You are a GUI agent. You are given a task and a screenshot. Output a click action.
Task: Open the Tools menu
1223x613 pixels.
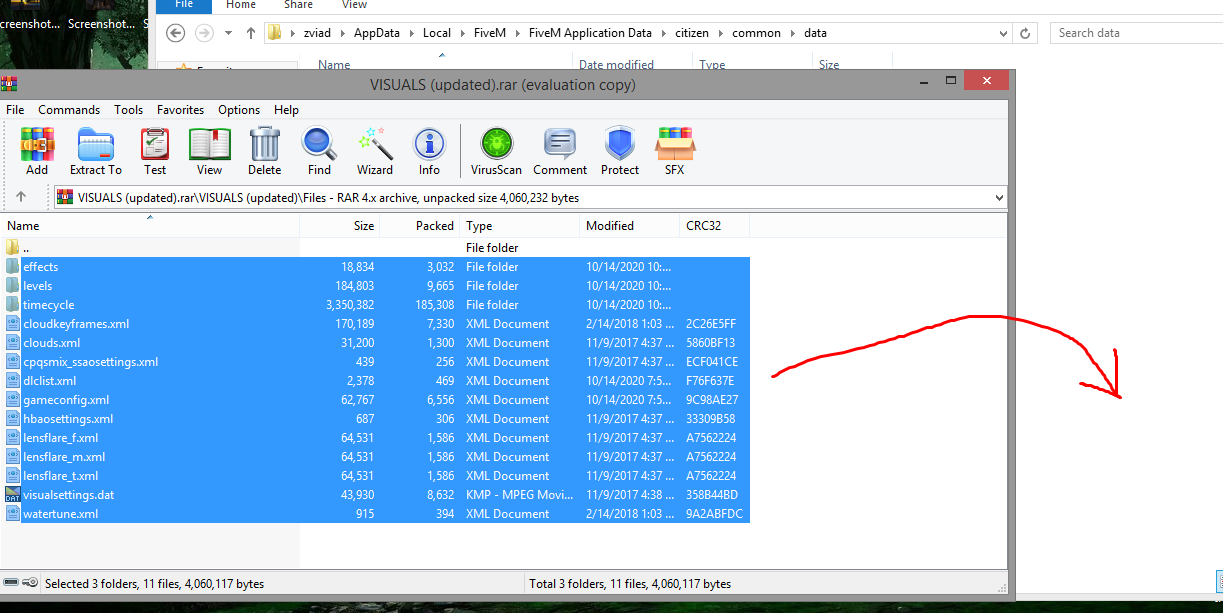pyautogui.click(x=128, y=110)
